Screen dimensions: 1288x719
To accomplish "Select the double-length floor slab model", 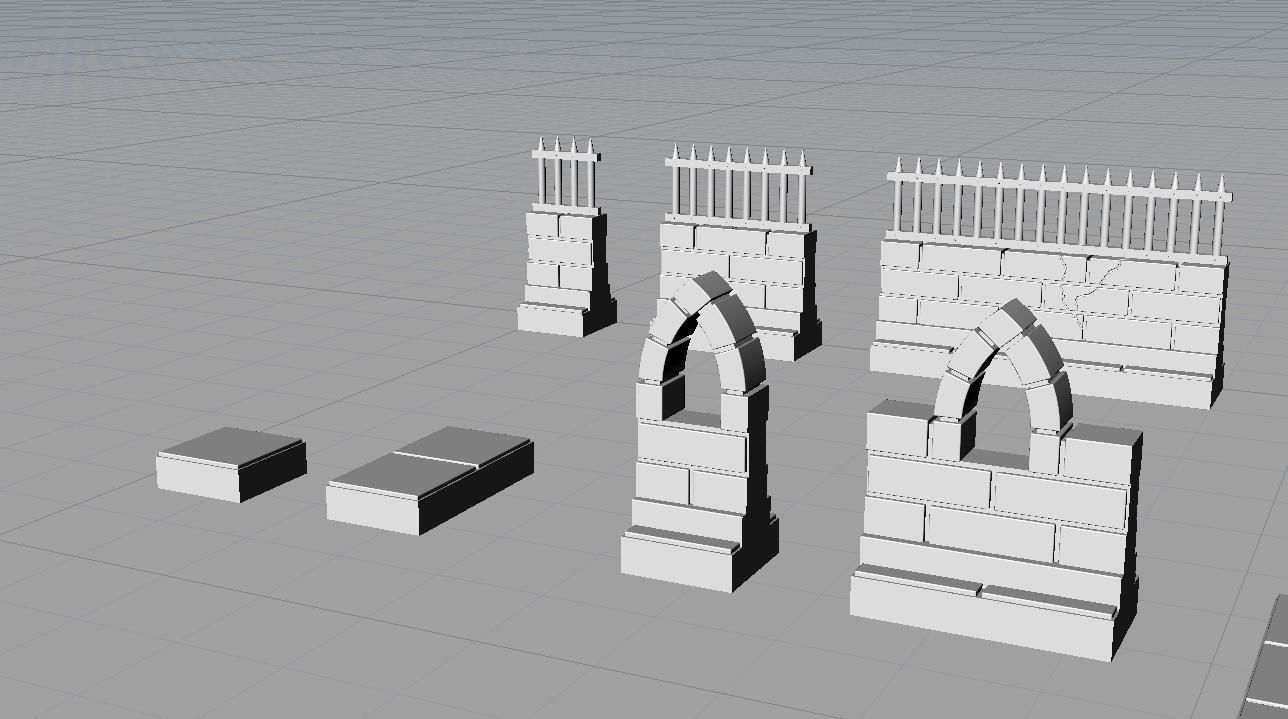I will pos(430,480).
